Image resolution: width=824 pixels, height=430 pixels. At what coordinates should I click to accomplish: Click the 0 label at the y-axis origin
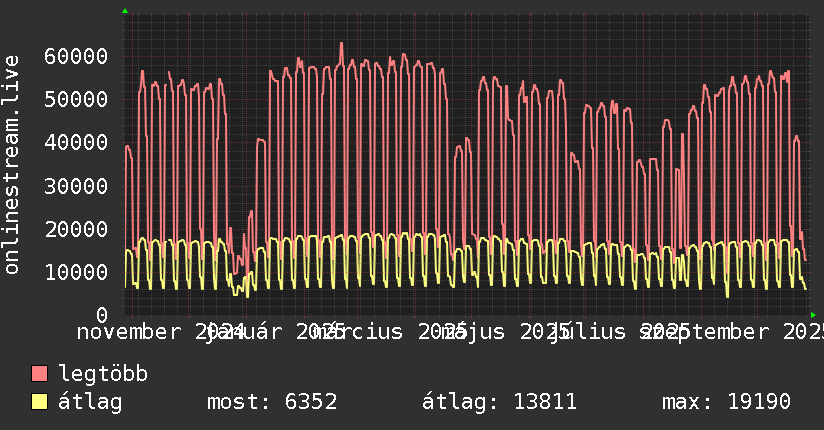pos(101,314)
